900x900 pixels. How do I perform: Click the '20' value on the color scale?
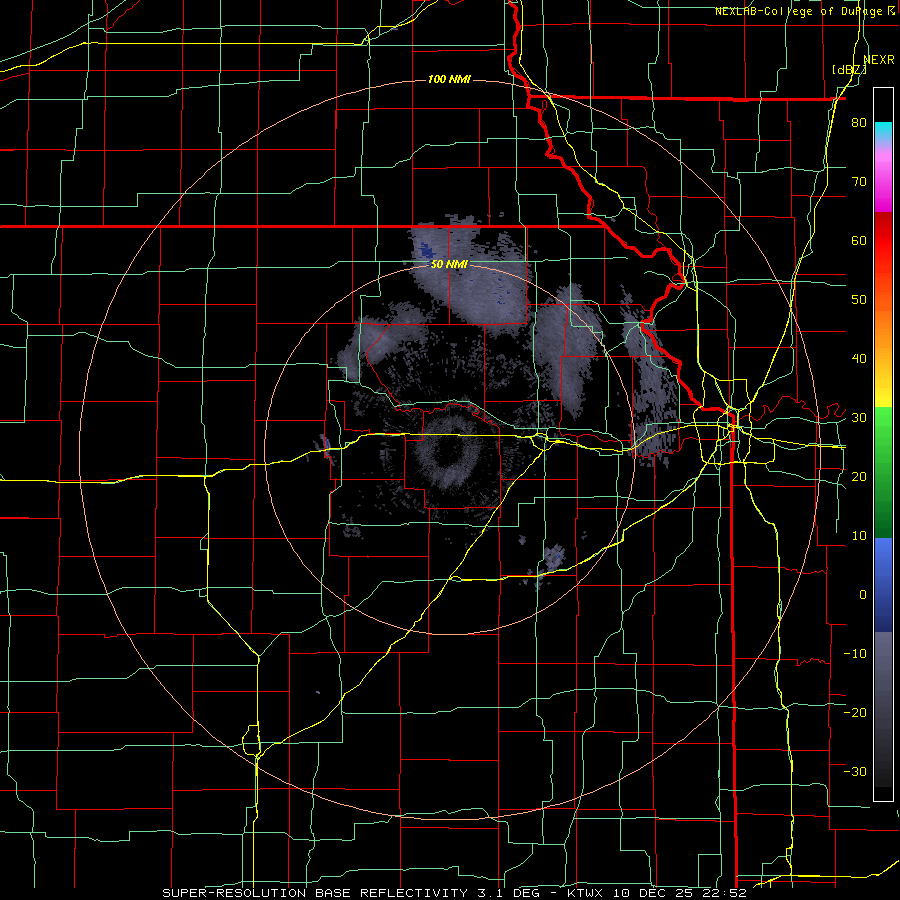pyautogui.click(x=859, y=476)
